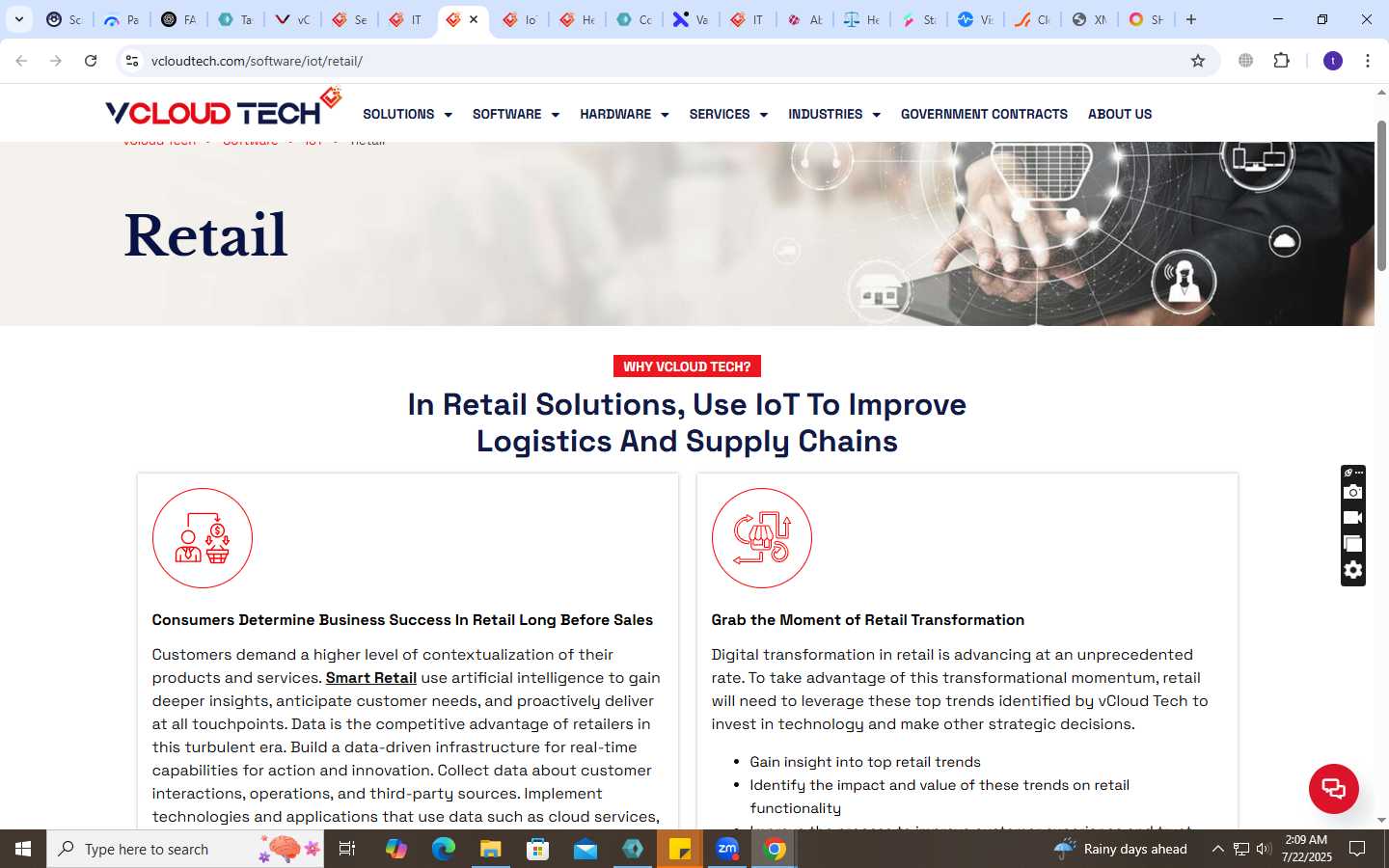
Task: Expand the Industries dropdown menu
Action: click(x=834, y=114)
